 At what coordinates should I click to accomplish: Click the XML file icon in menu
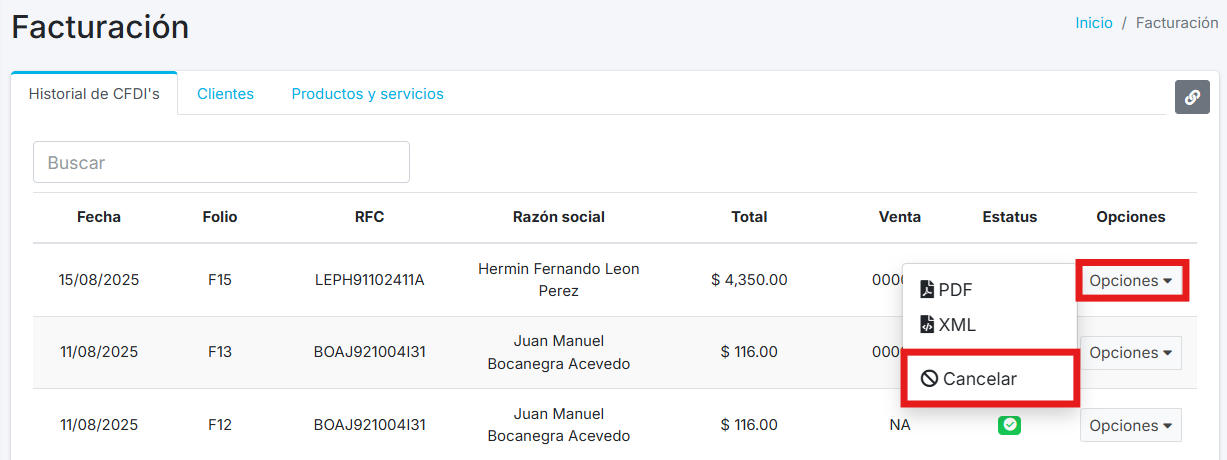click(x=927, y=325)
